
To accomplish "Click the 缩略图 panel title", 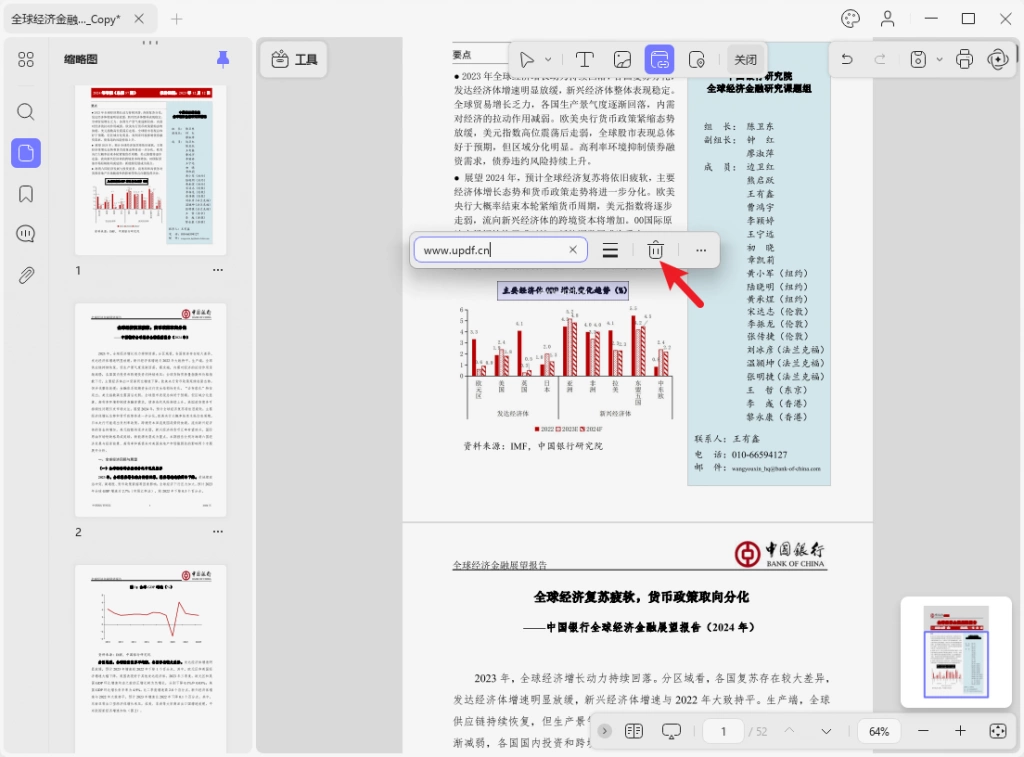I will click(80, 59).
